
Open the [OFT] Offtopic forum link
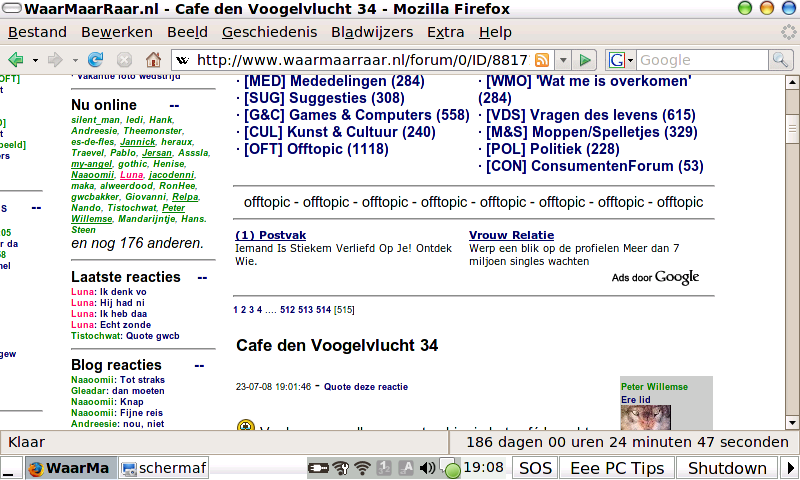coord(316,149)
